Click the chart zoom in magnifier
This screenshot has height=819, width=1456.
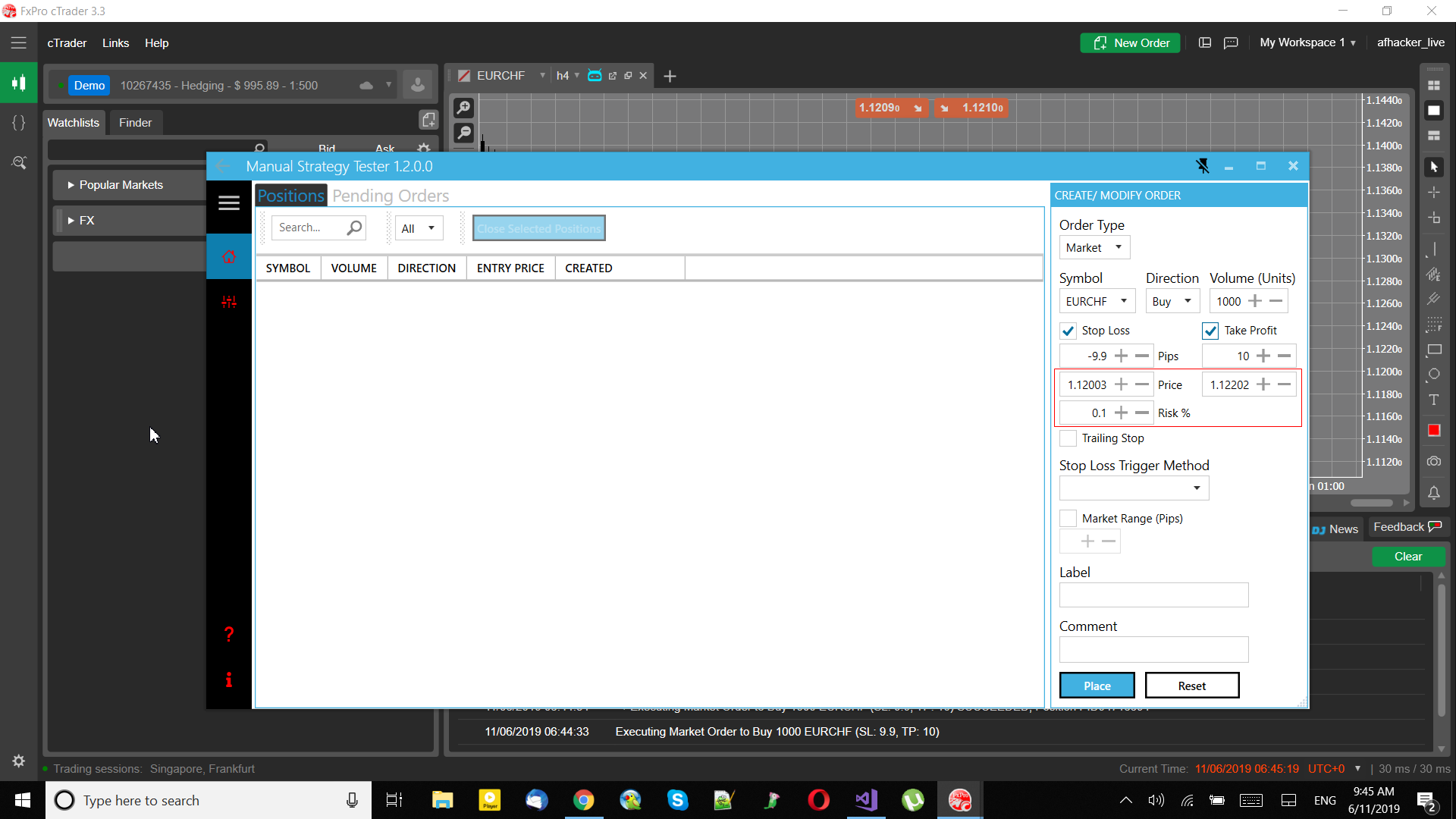click(464, 108)
